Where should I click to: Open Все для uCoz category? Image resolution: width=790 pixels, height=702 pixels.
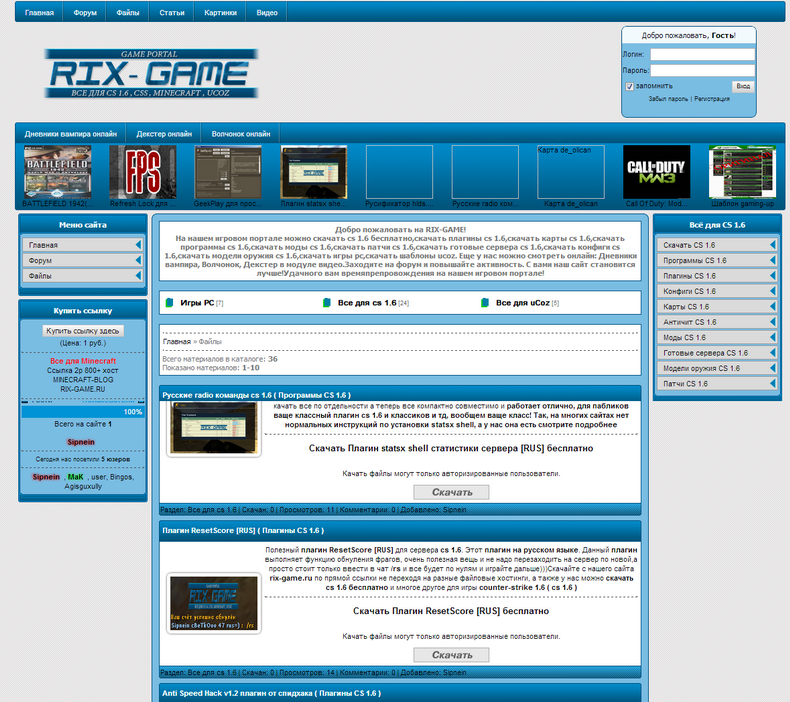[x=522, y=303]
